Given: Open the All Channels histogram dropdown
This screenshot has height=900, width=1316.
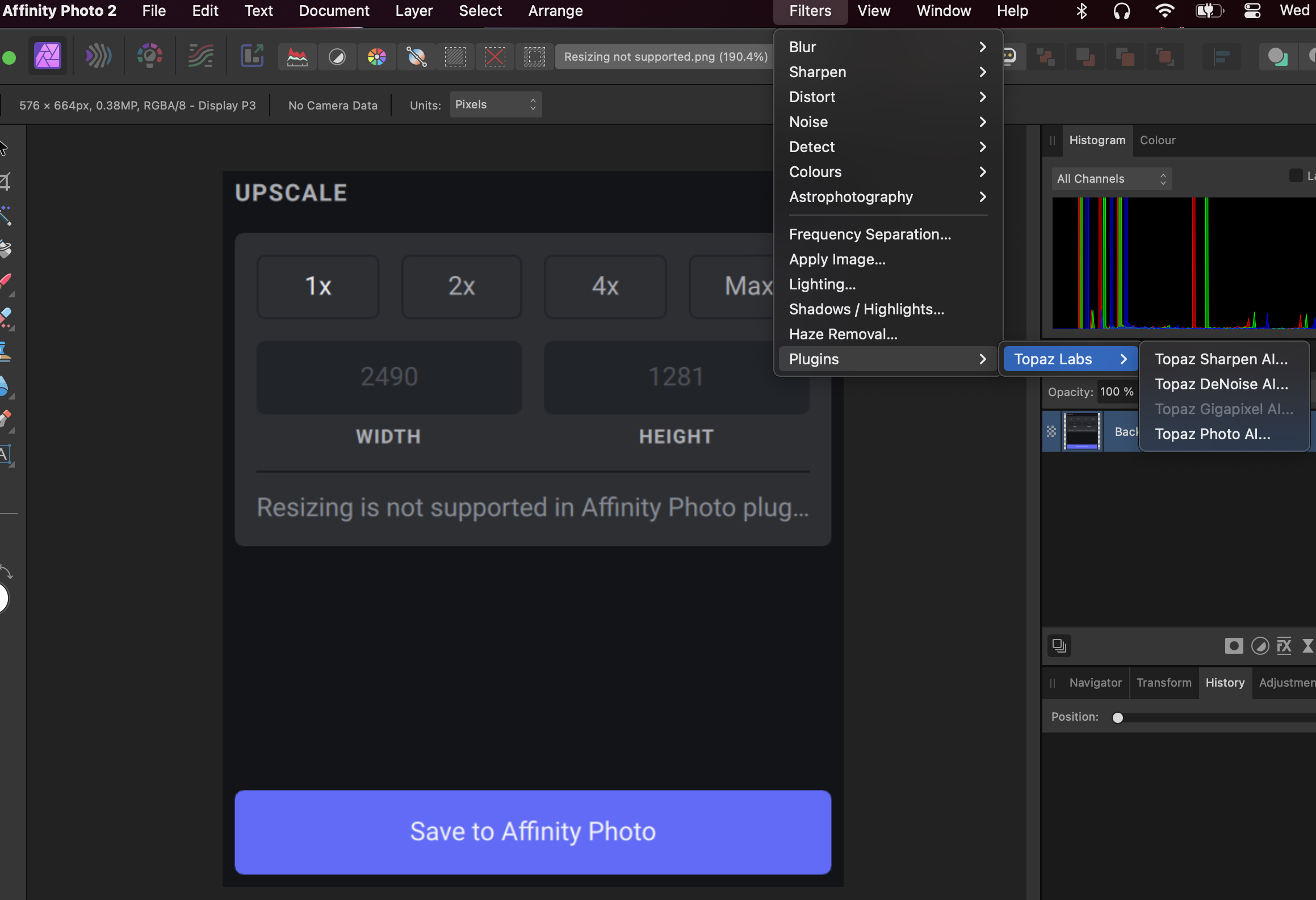Looking at the screenshot, I should 1111,179.
